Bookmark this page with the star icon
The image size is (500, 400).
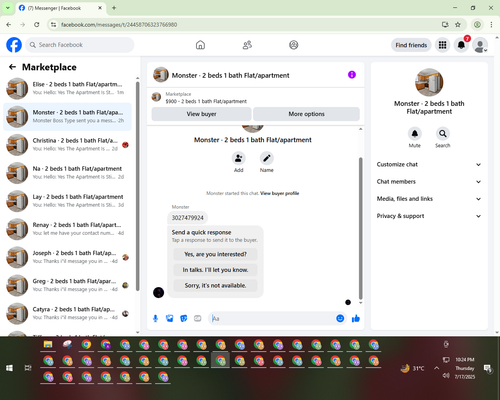coord(458,24)
